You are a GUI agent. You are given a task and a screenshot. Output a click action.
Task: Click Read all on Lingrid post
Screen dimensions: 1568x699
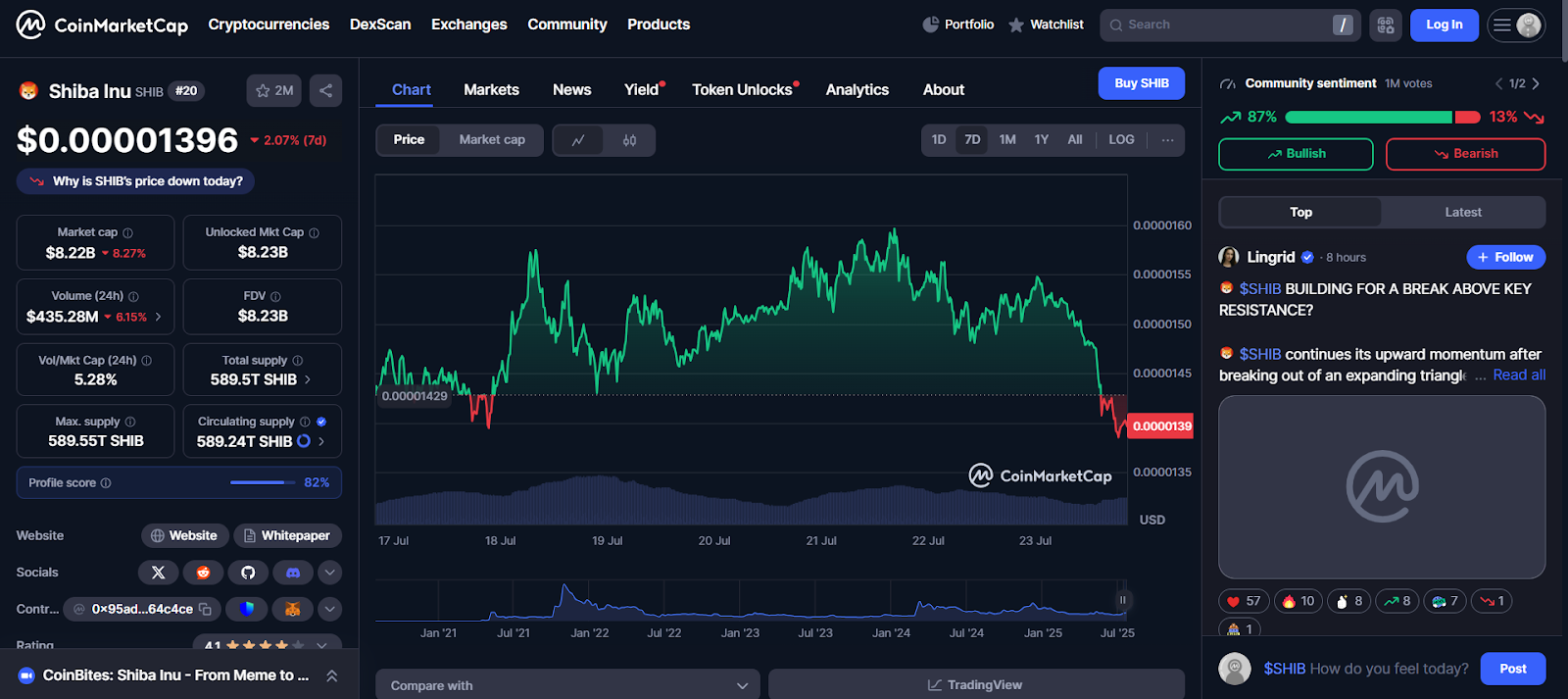pyautogui.click(x=1519, y=375)
